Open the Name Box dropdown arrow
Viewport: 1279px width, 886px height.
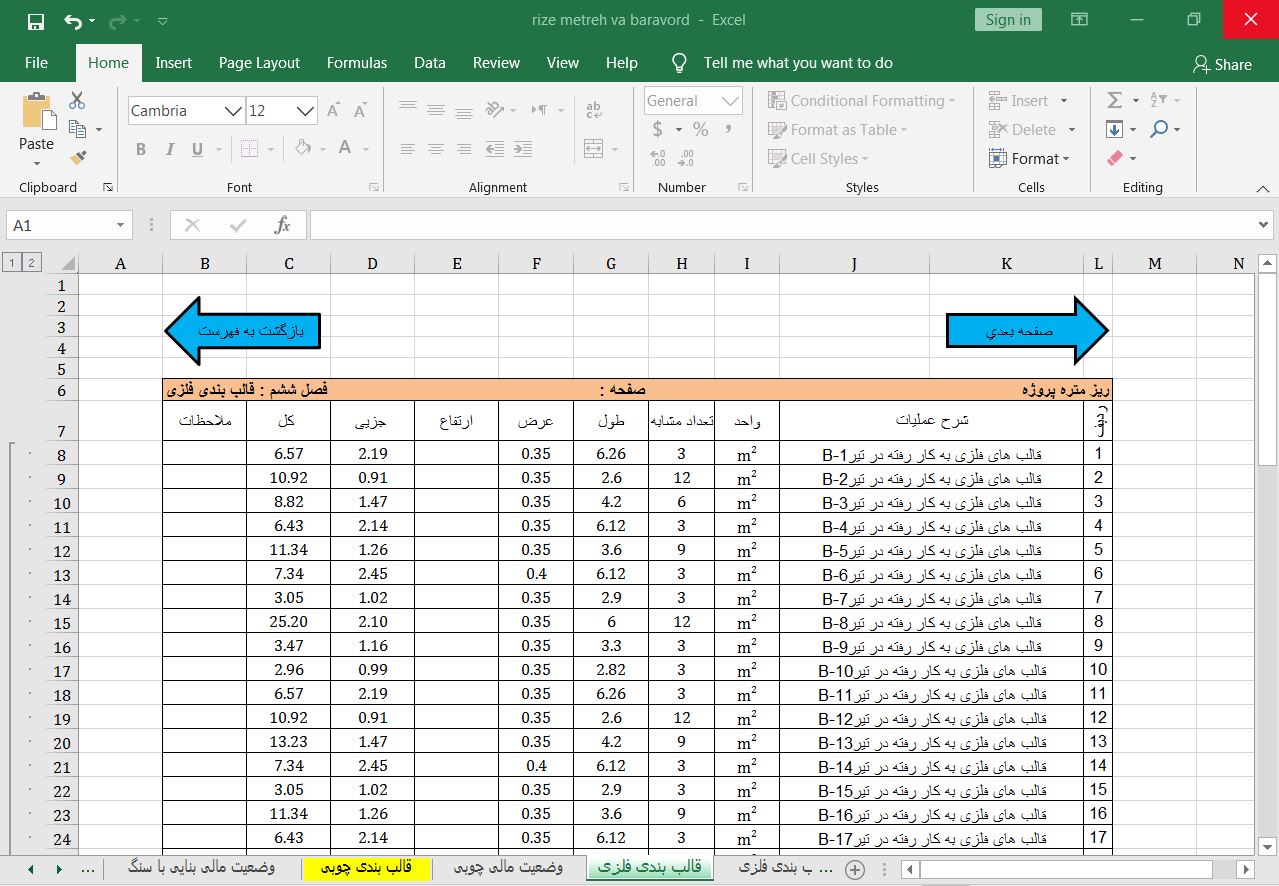tap(120, 226)
